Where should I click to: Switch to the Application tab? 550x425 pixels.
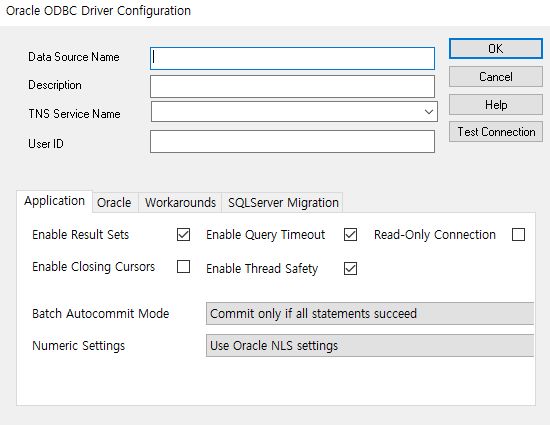54,201
